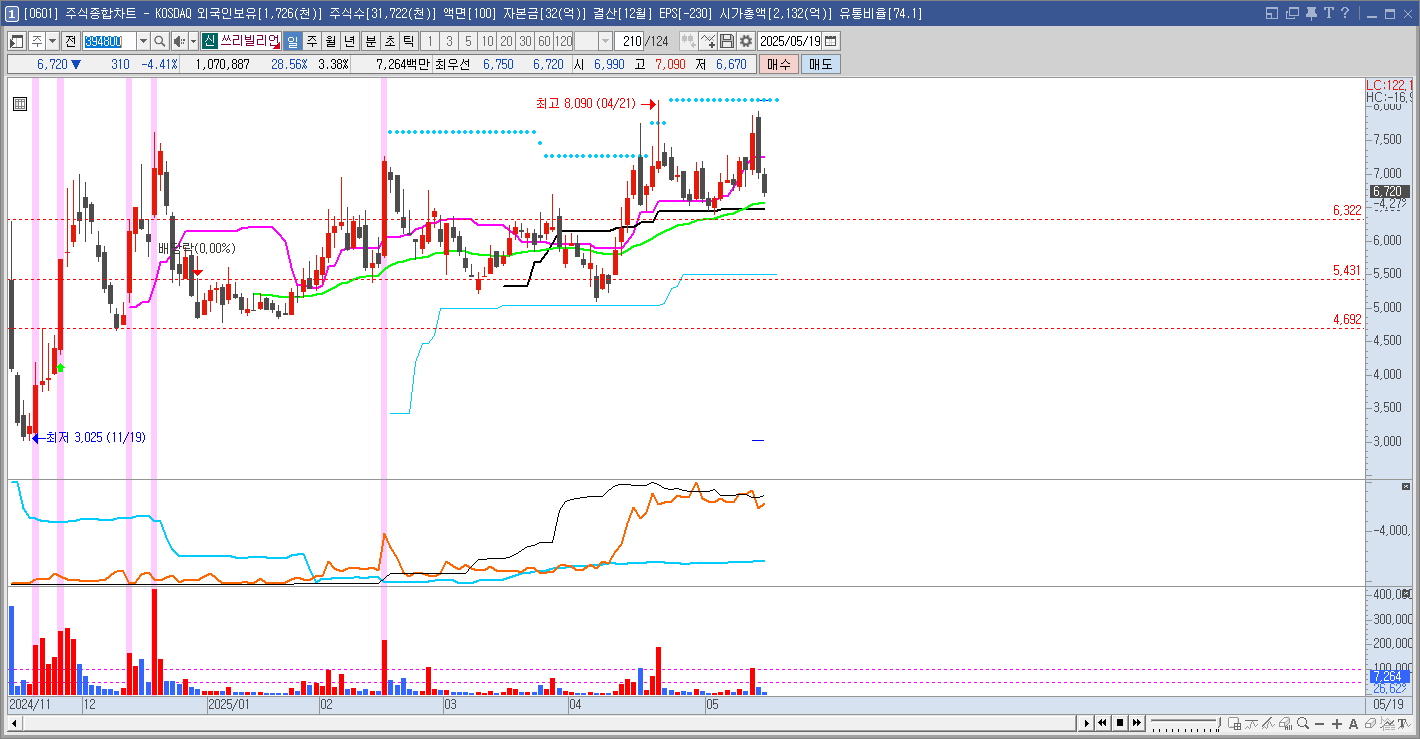Screen dimensions: 1420x739
Task: Select the 120 interval button
Action: pos(563,41)
